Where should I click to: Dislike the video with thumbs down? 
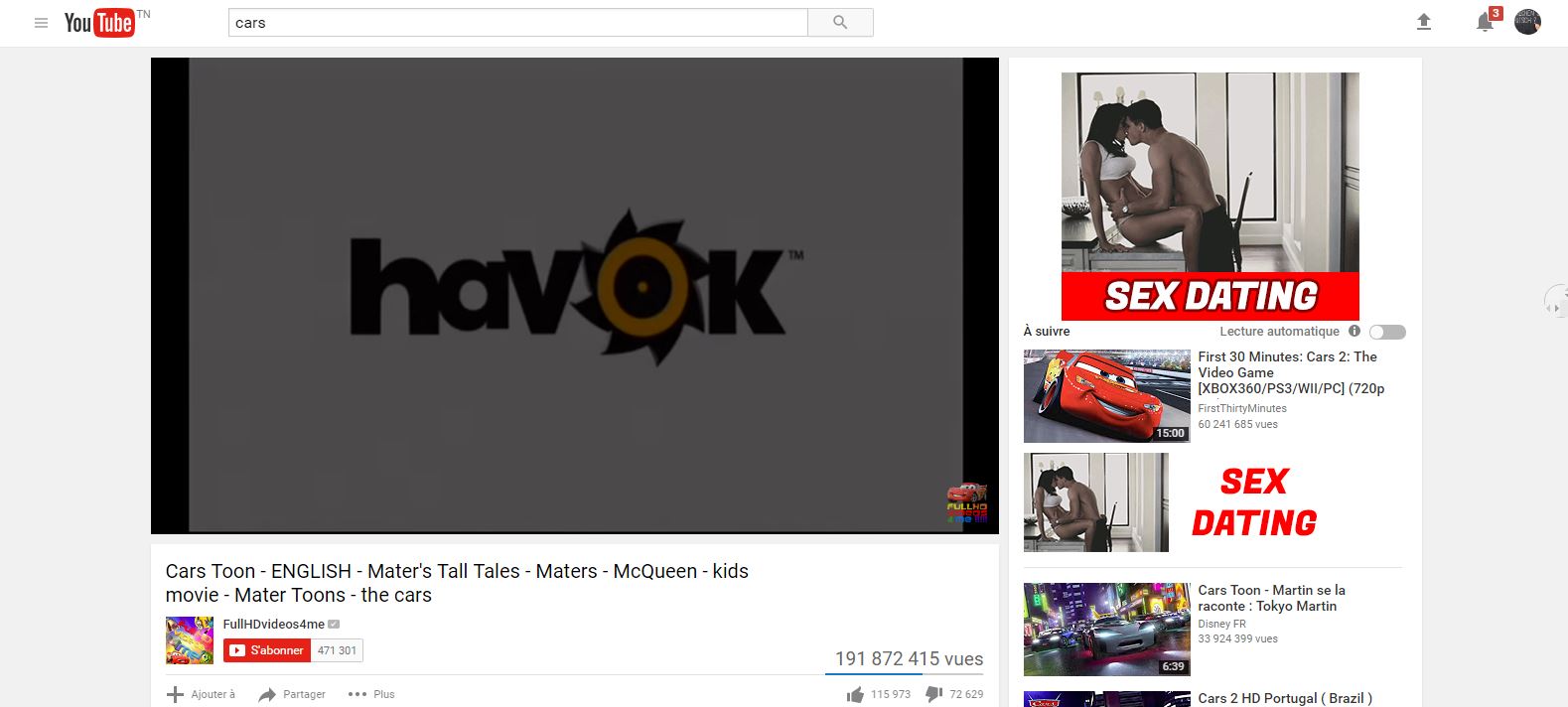[x=933, y=694]
